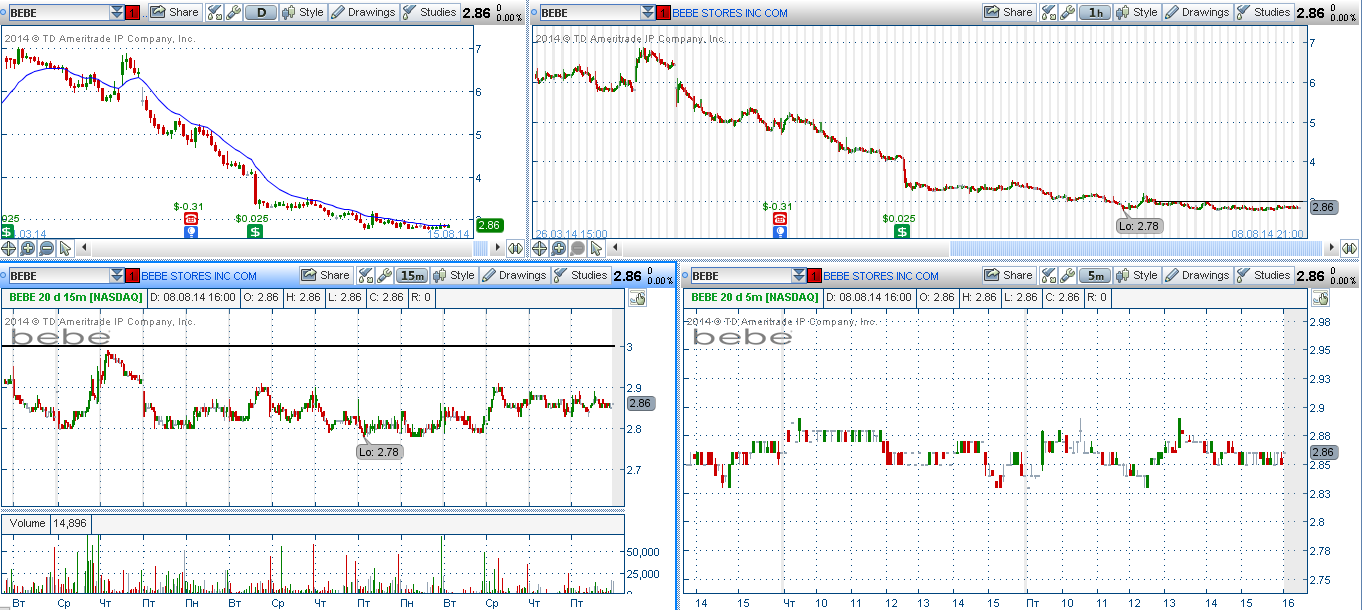This screenshot has width=1362, height=610.
Task: Select the pointer tool under the daily chart
Action: point(66,248)
